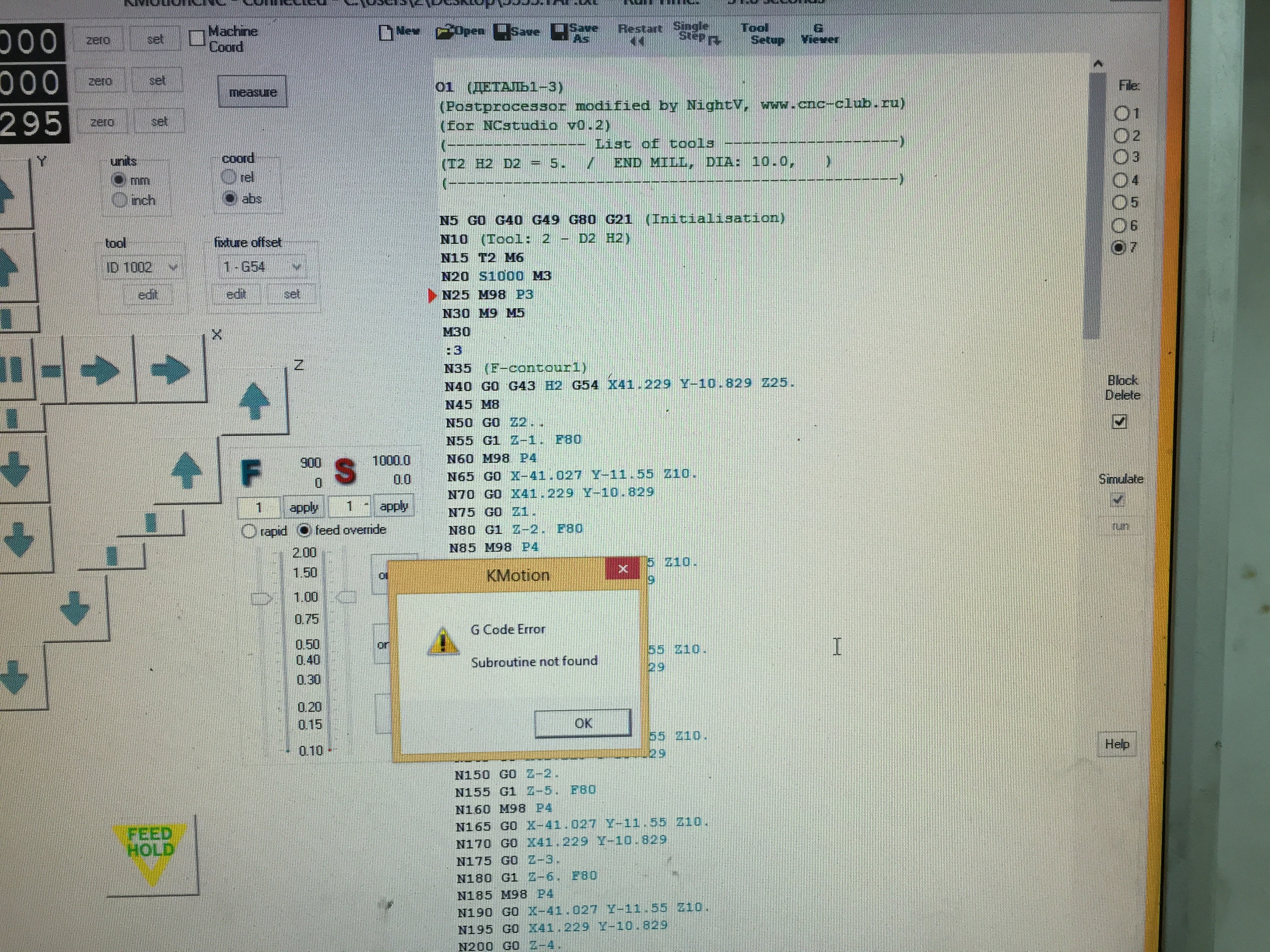
Task: Select inch units radio button
Action: pos(119,200)
